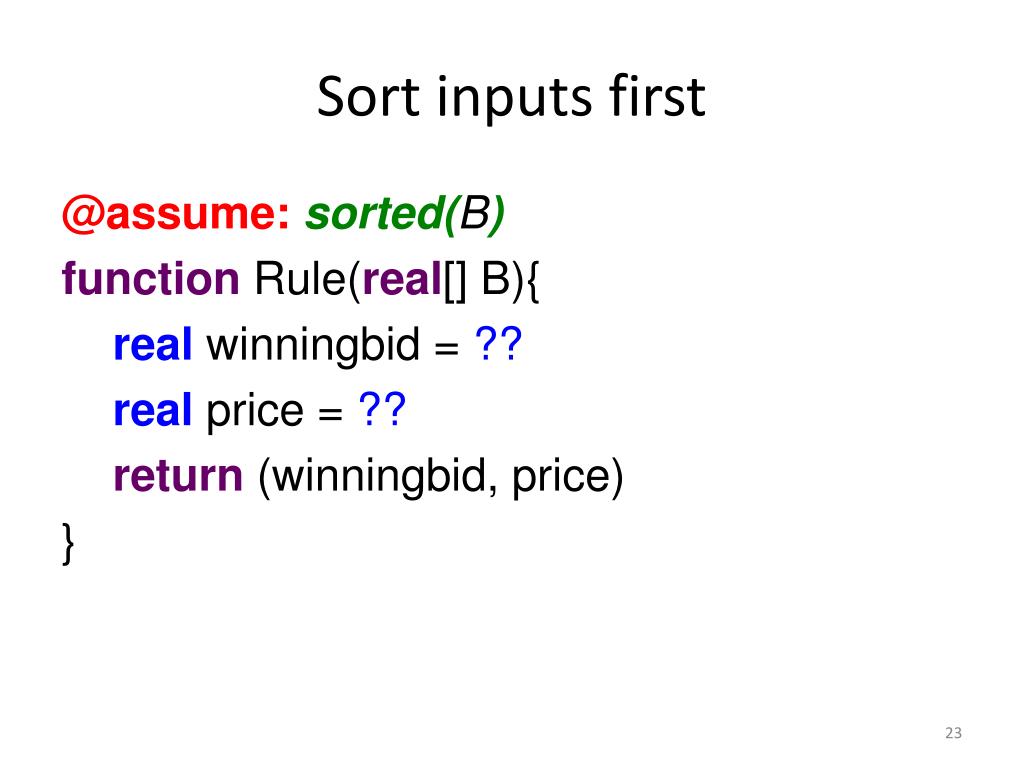Select the purple "return" keyword
This screenshot has height=768, width=1024.
click(178, 476)
